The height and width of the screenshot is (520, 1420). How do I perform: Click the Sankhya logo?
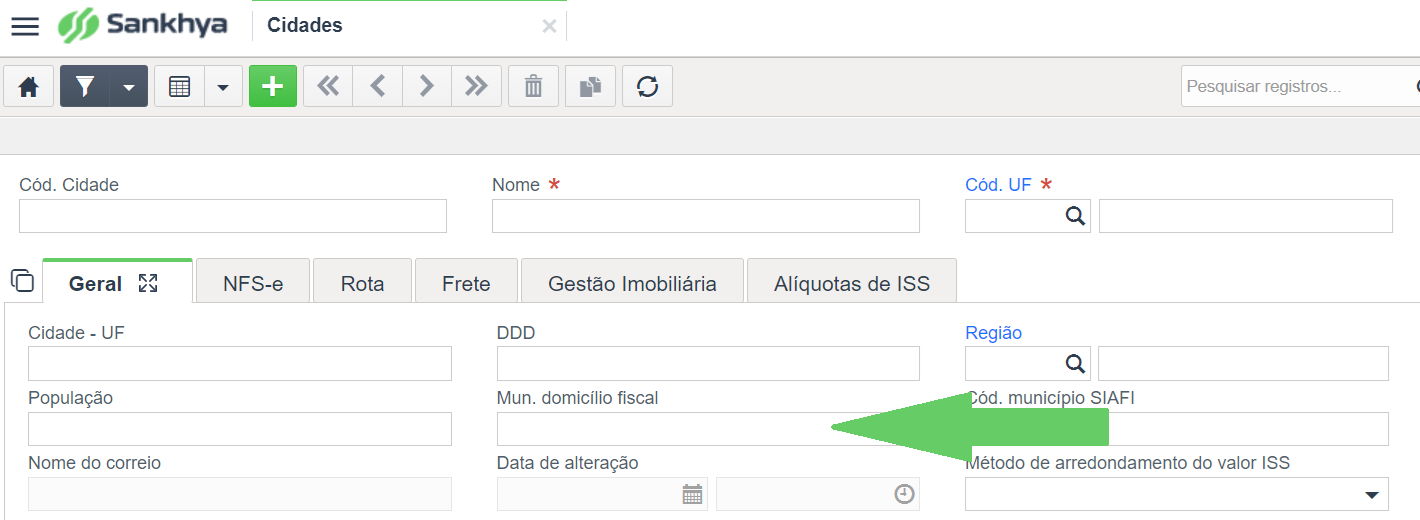142,25
